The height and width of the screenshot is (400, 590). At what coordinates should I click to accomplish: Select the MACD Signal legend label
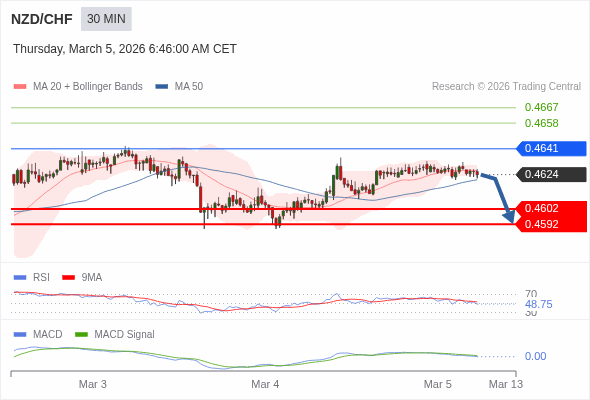125,335
